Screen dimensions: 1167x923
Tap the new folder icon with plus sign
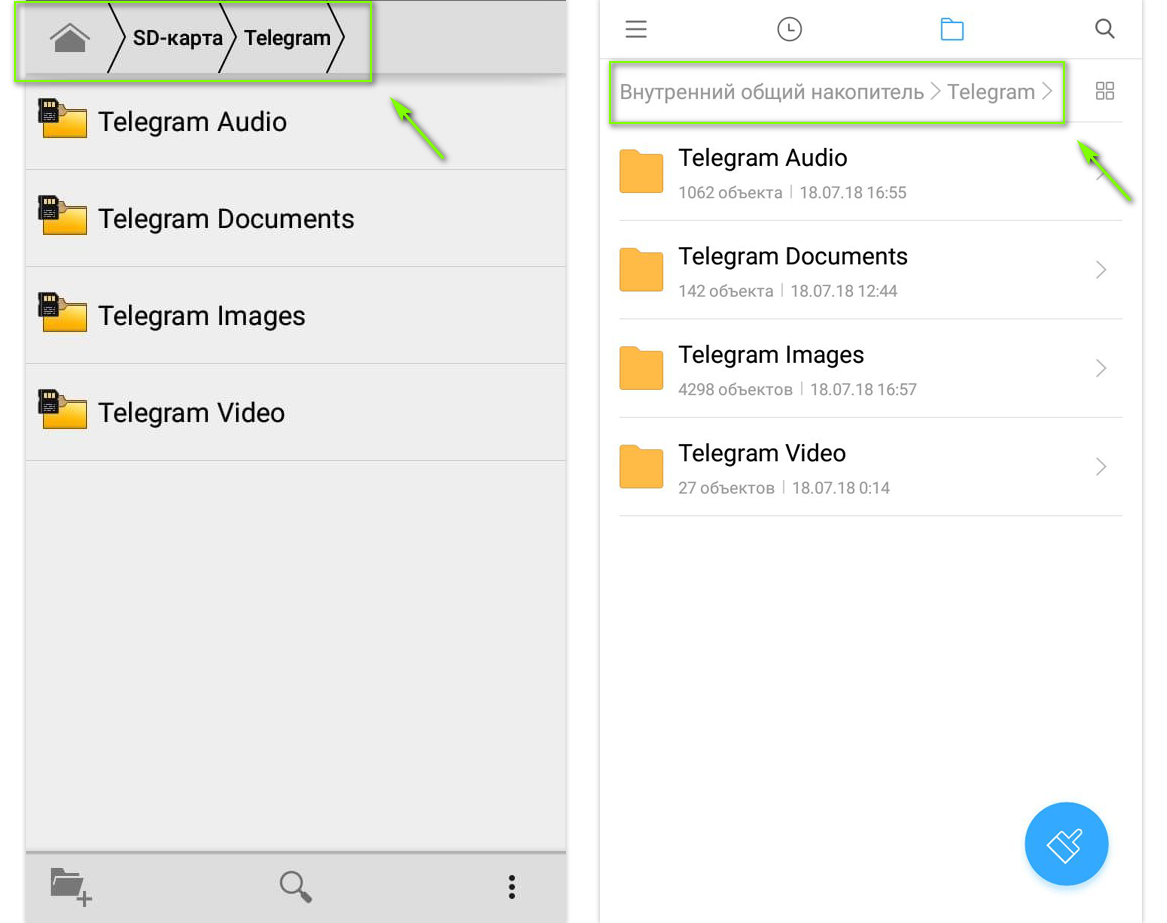tap(71, 886)
